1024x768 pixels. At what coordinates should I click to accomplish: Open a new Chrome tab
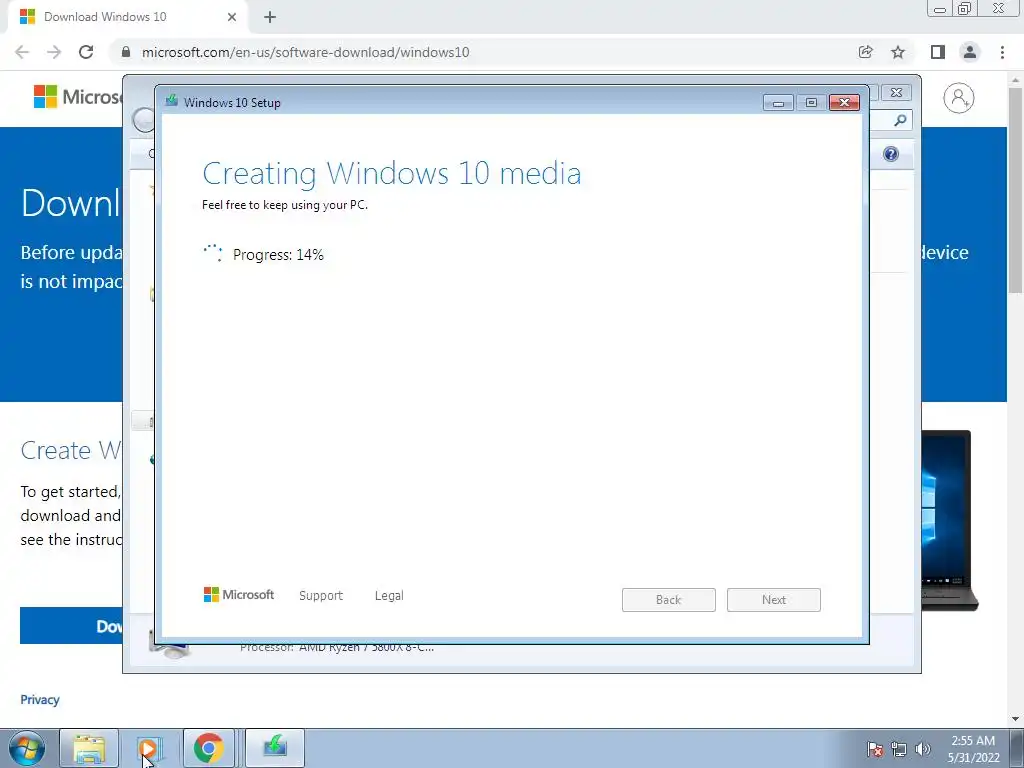click(270, 17)
